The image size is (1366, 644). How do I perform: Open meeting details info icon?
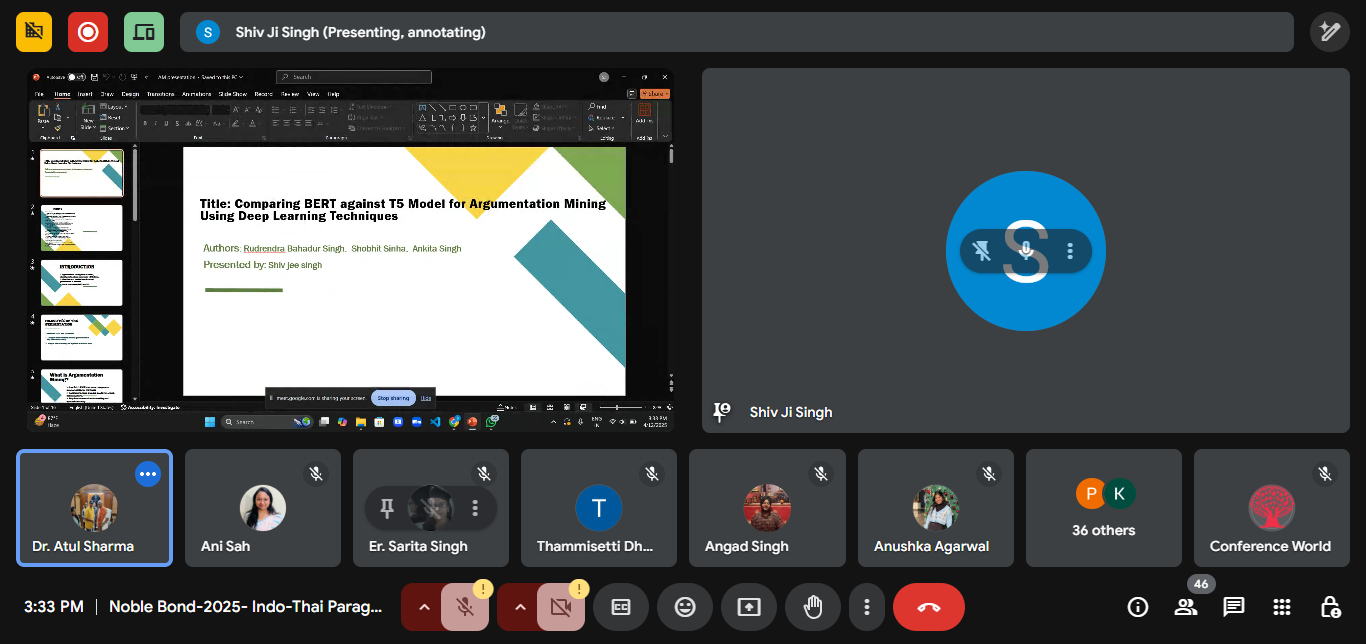click(x=1137, y=607)
